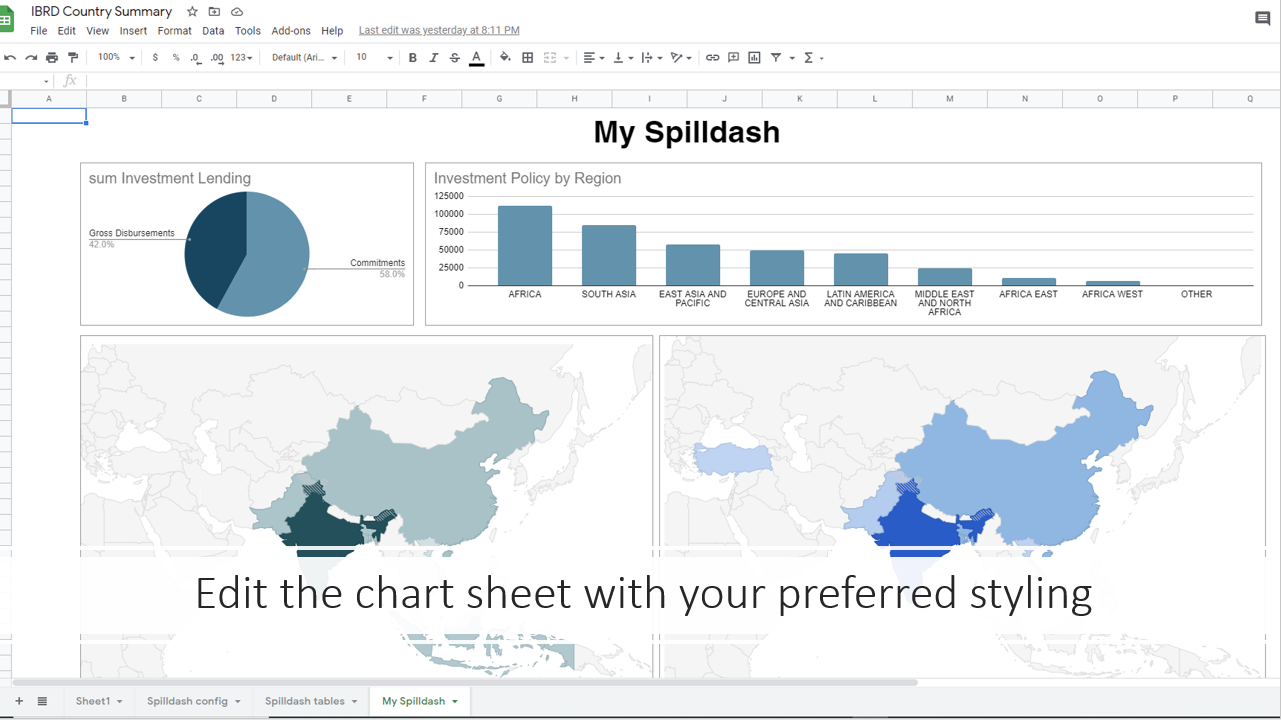Open the View menu
The width and height of the screenshot is (1281, 720).
coord(98,31)
